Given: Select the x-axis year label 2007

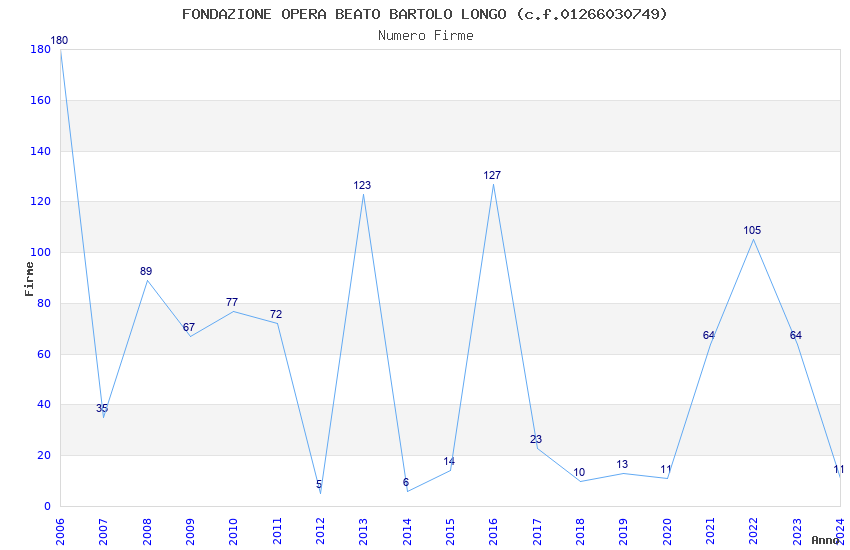Looking at the screenshot, I should (103, 531).
